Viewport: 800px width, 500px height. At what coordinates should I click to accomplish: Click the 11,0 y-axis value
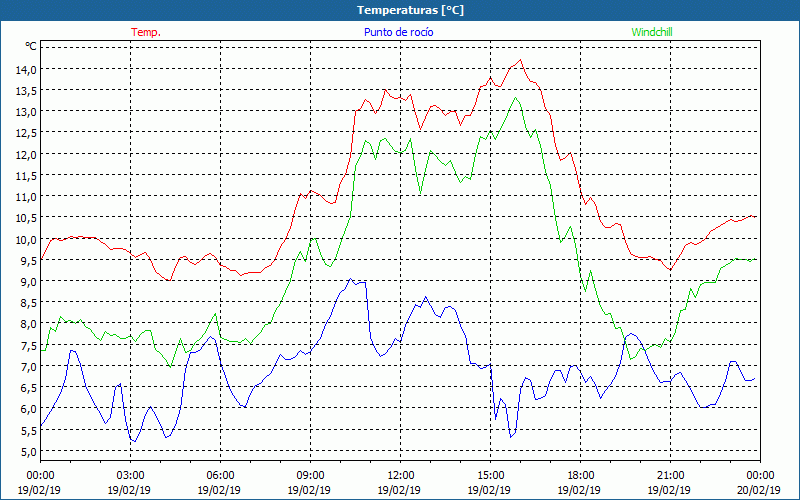coord(26,197)
